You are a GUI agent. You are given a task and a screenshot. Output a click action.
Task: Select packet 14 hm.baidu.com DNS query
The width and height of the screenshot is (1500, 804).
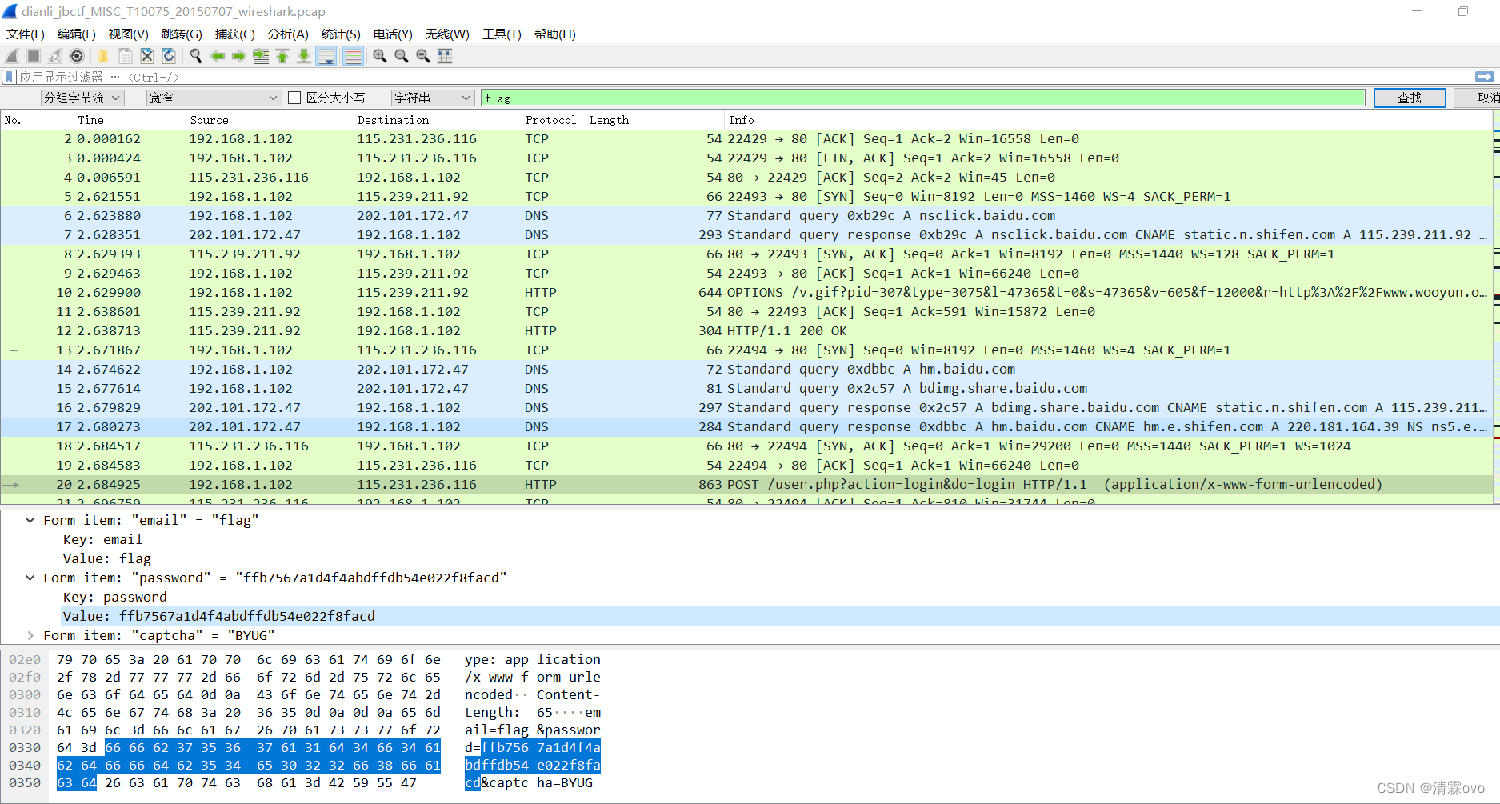coord(745,369)
